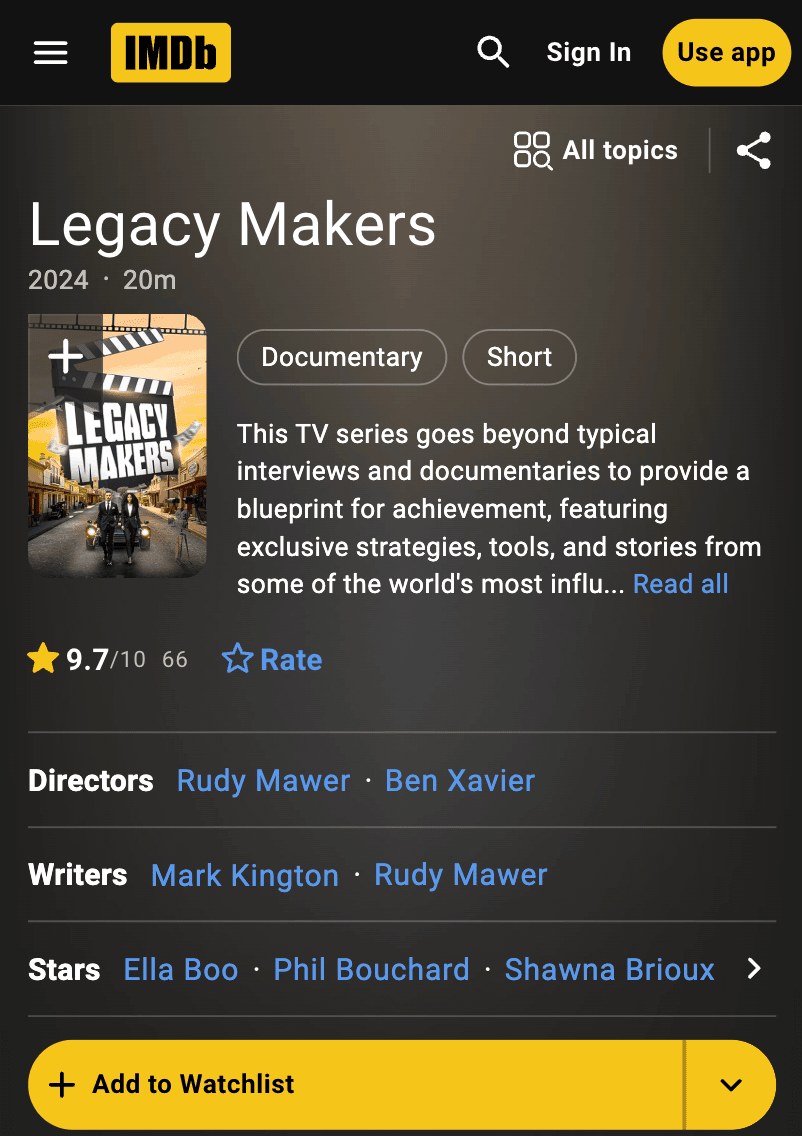Click Sign In
This screenshot has width=802, height=1136.
pyautogui.click(x=588, y=53)
